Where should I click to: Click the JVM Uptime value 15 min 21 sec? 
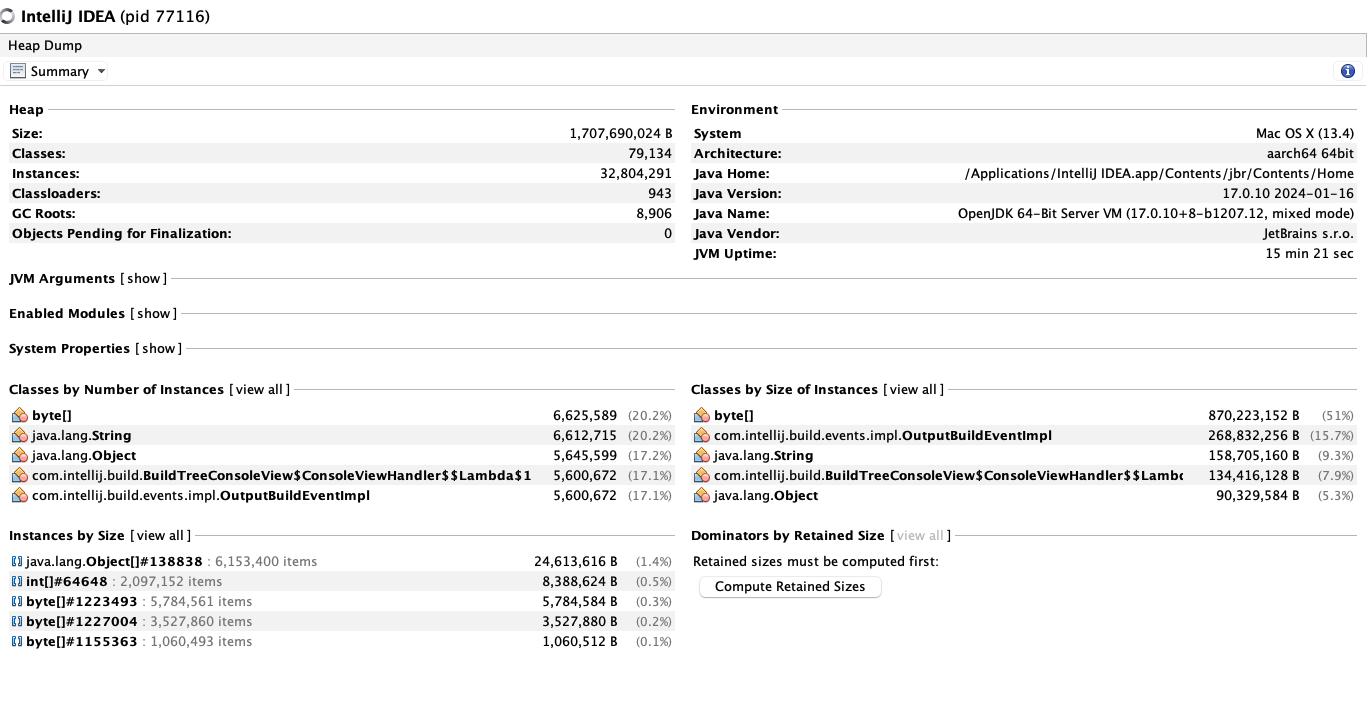pos(1309,254)
